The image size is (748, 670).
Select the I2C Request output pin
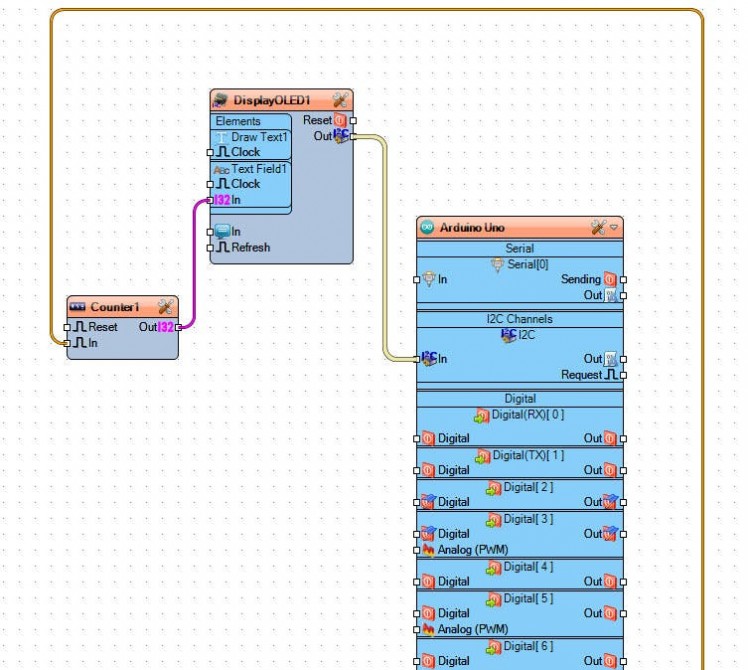[623, 375]
